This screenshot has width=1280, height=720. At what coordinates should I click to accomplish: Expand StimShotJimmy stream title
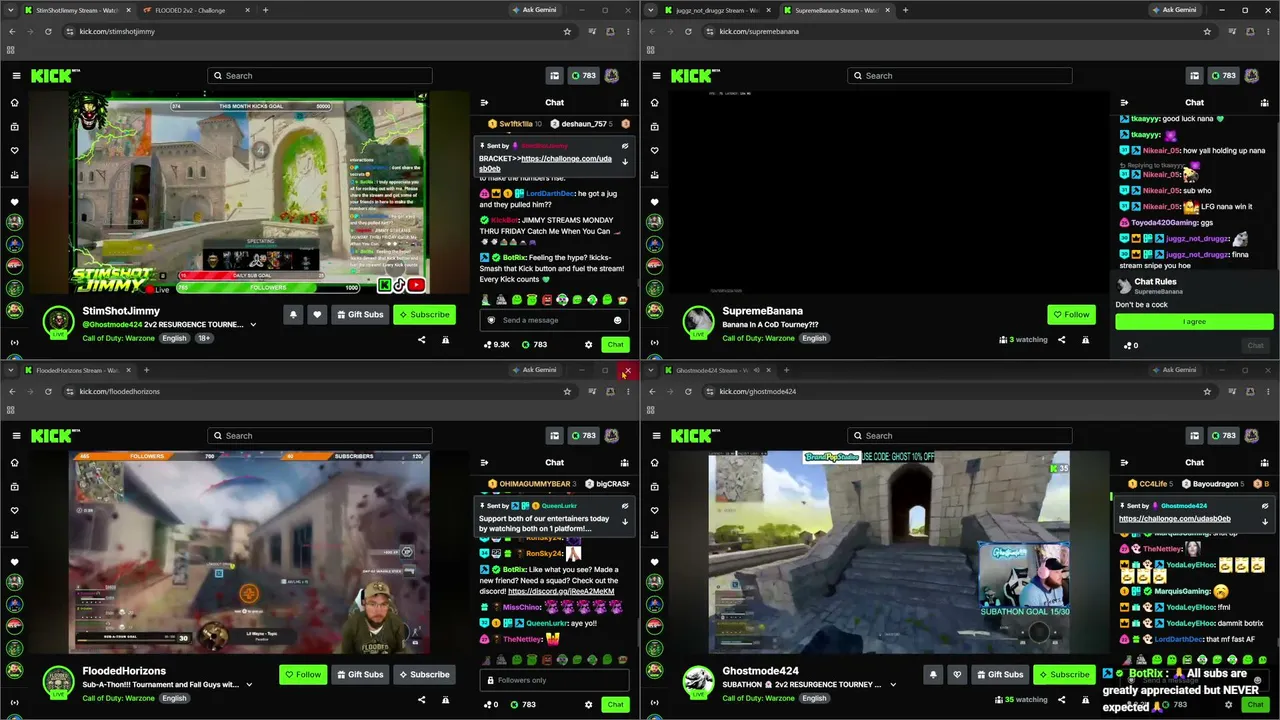coord(253,324)
